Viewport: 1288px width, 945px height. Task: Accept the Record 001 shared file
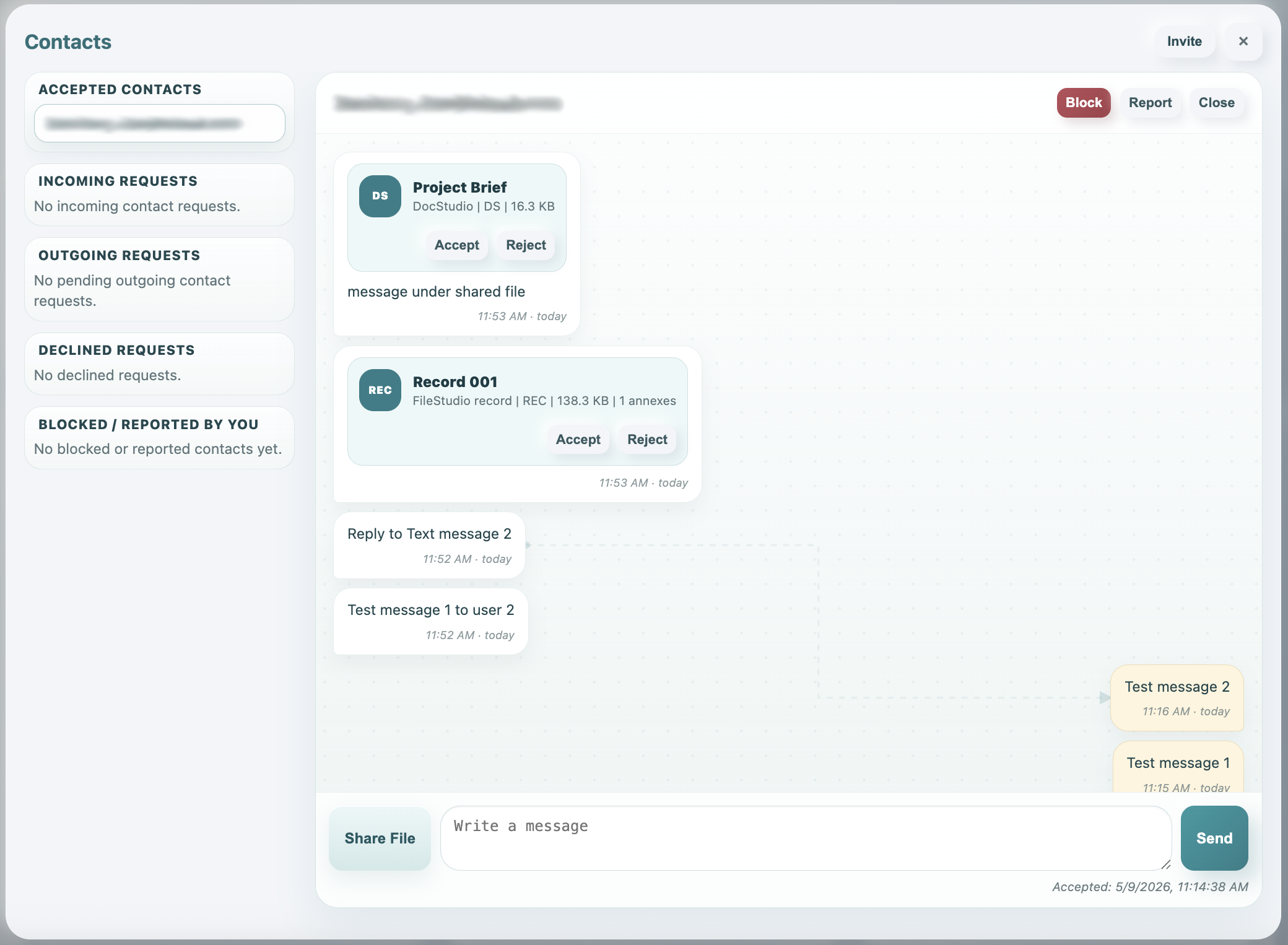click(578, 440)
